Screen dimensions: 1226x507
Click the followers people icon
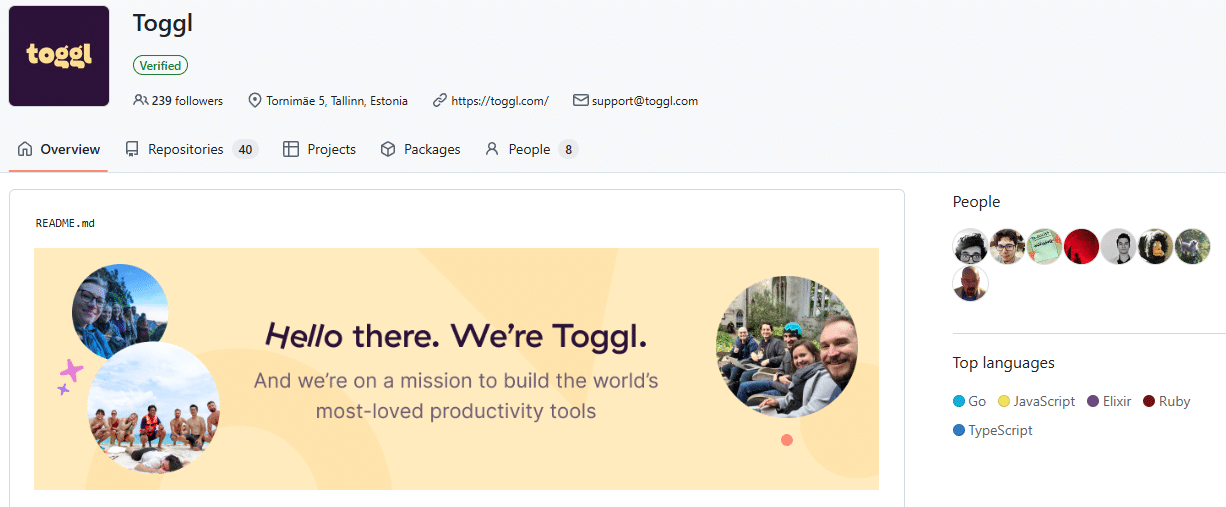tap(140, 101)
